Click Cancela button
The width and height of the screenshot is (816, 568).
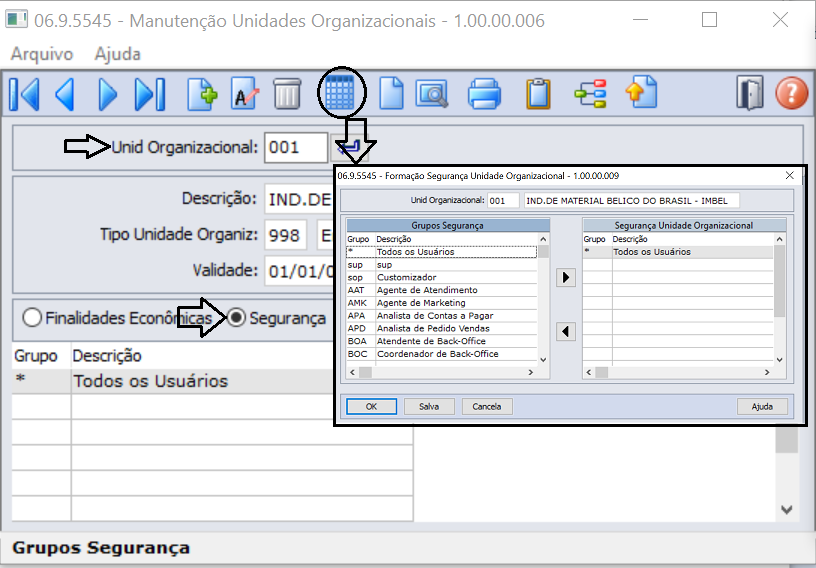click(x=487, y=407)
